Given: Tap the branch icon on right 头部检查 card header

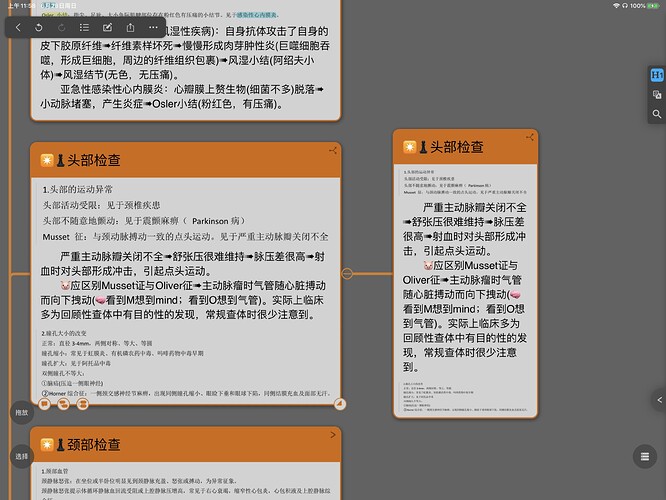Looking at the screenshot, I should (x=530, y=137).
